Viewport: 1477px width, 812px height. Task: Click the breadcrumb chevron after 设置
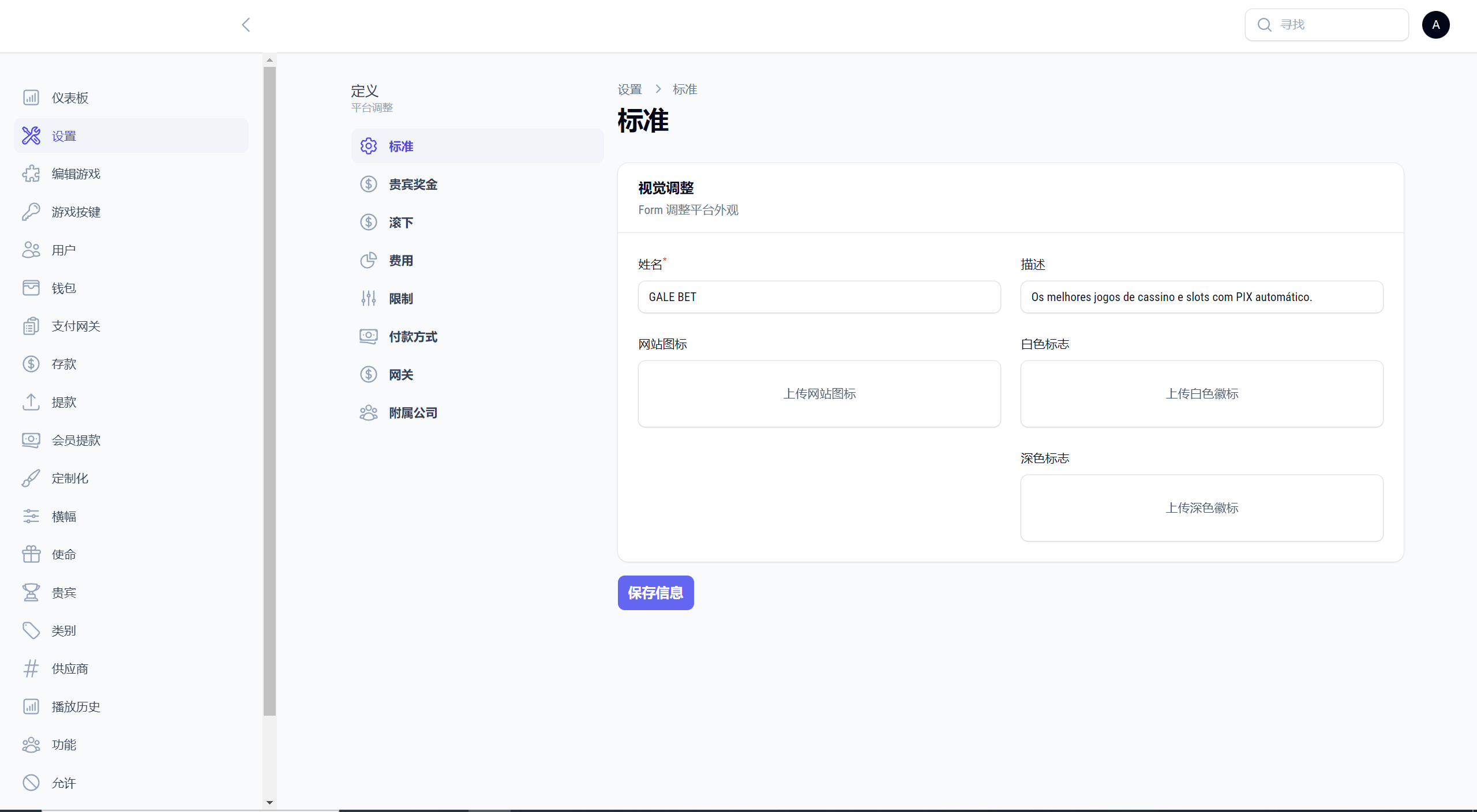click(658, 89)
